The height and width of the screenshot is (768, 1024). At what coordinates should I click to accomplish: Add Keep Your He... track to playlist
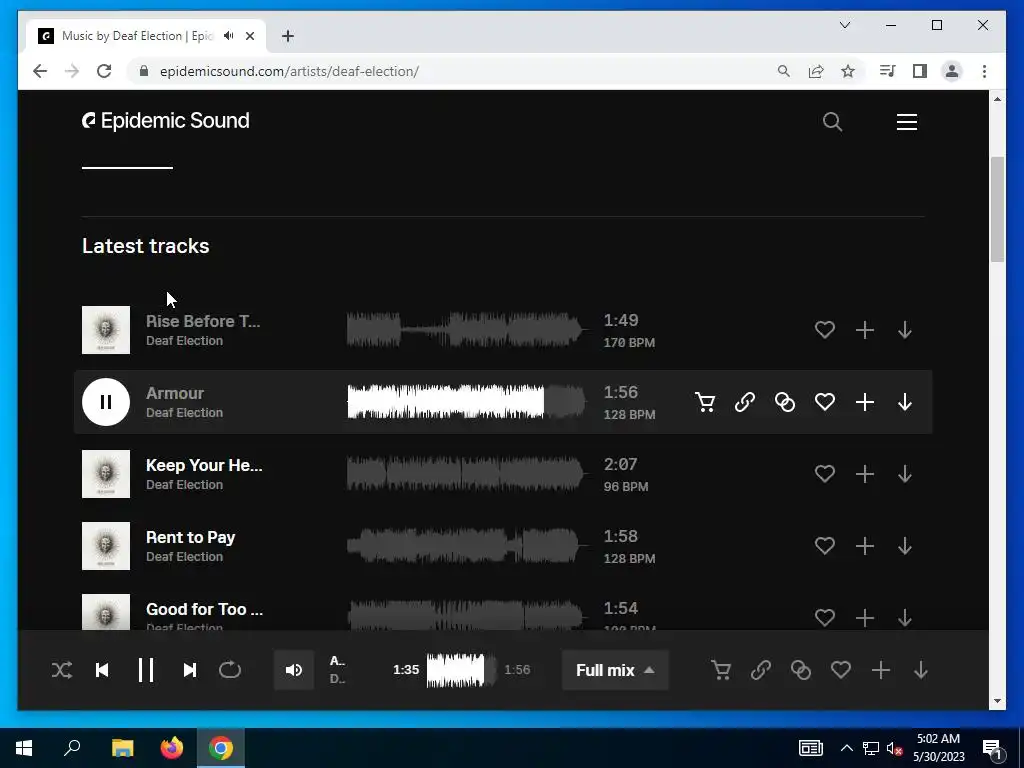click(x=865, y=473)
